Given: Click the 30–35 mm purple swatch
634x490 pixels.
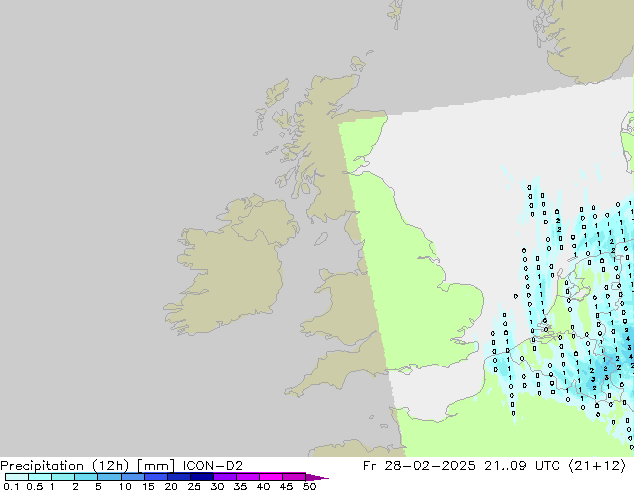Looking at the screenshot, I should [225, 477].
